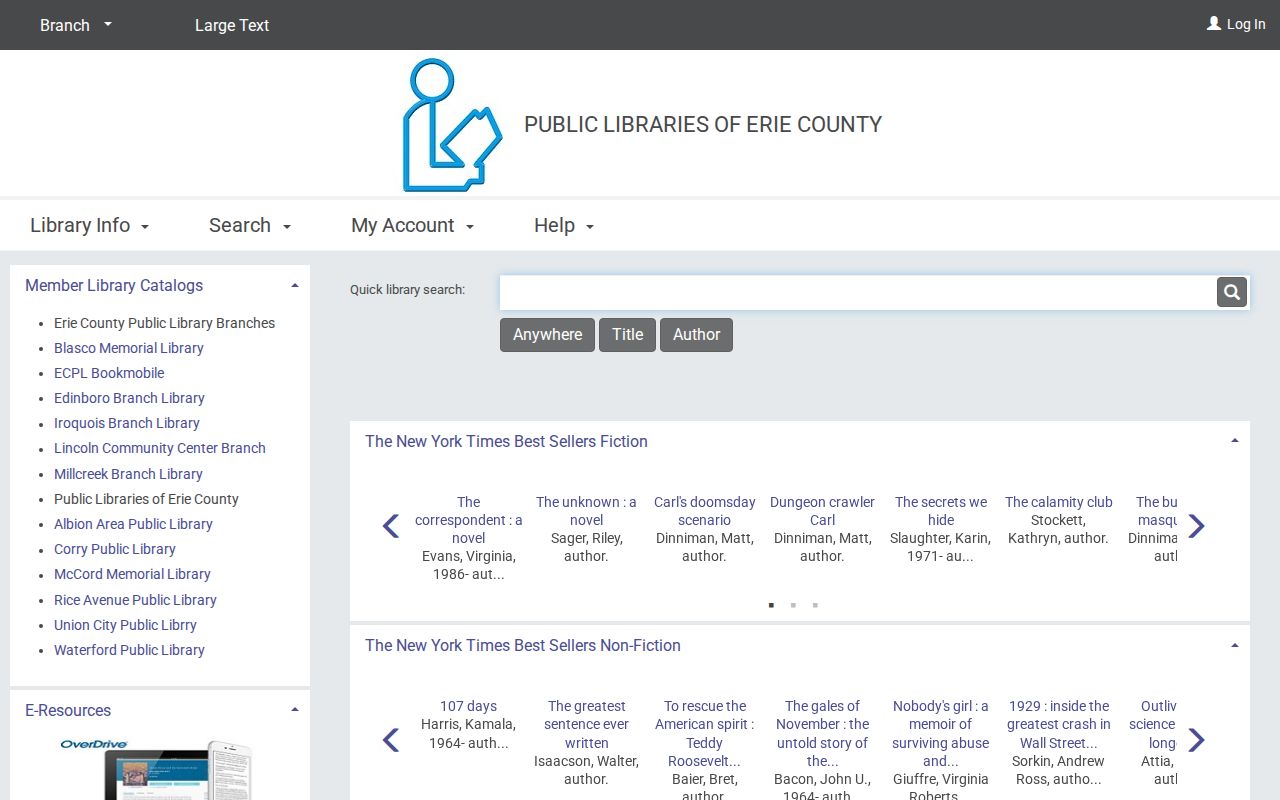Open the Branch dropdown
The height and width of the screenshot is (800, 1280).
coord(76,25)
